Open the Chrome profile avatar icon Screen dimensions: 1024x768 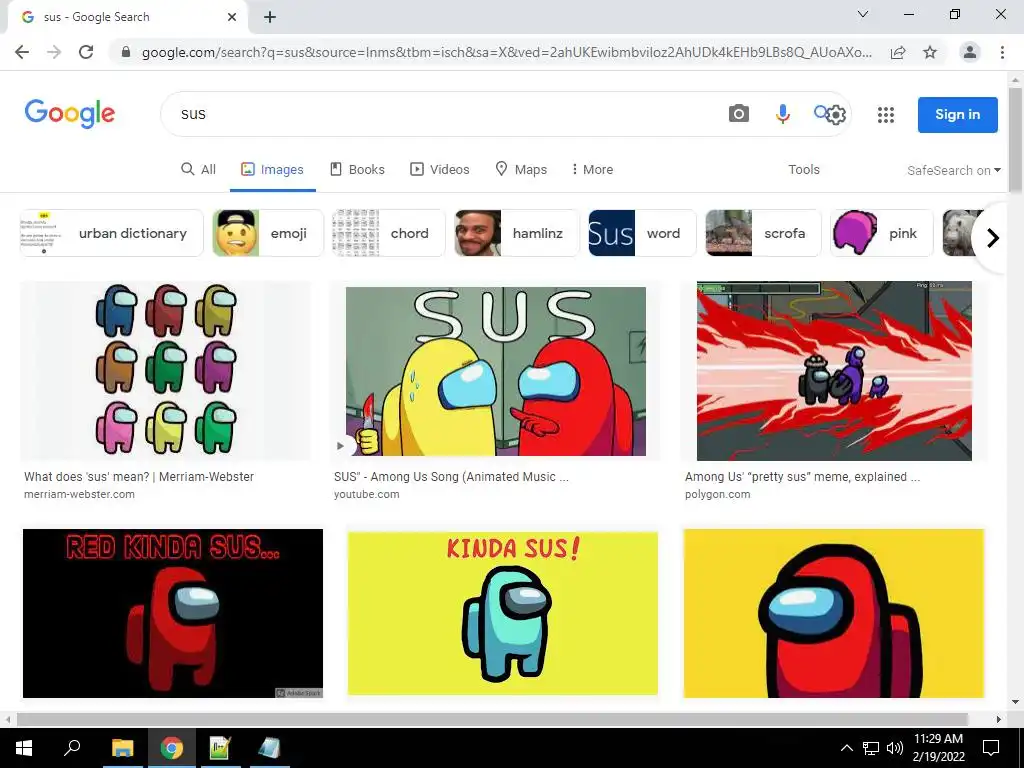970,52
